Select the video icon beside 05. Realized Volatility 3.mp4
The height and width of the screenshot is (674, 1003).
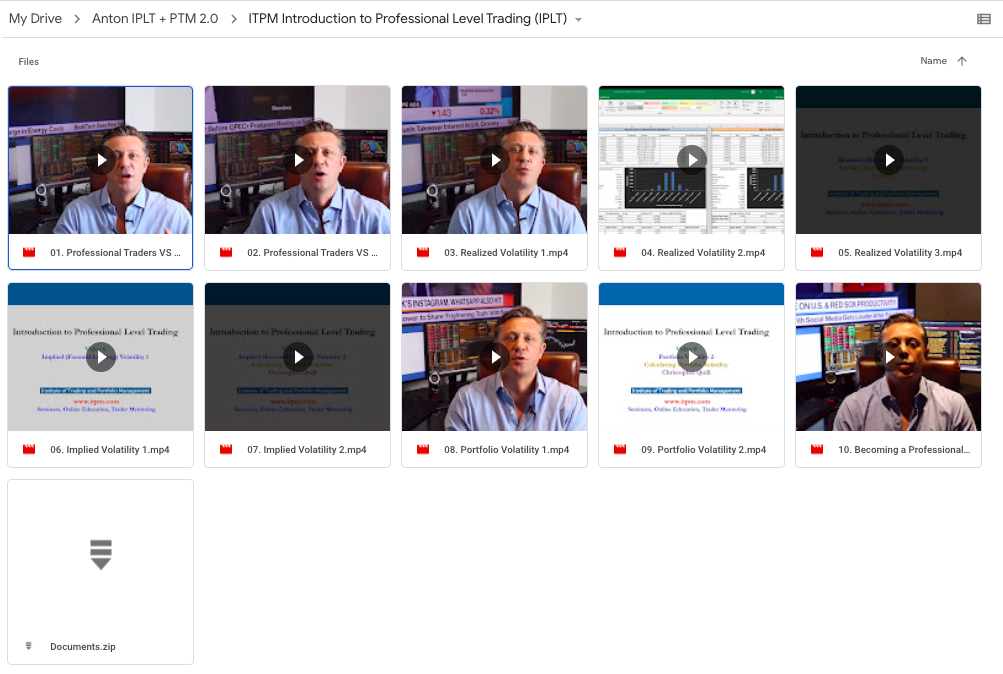(x=816, y=252)
